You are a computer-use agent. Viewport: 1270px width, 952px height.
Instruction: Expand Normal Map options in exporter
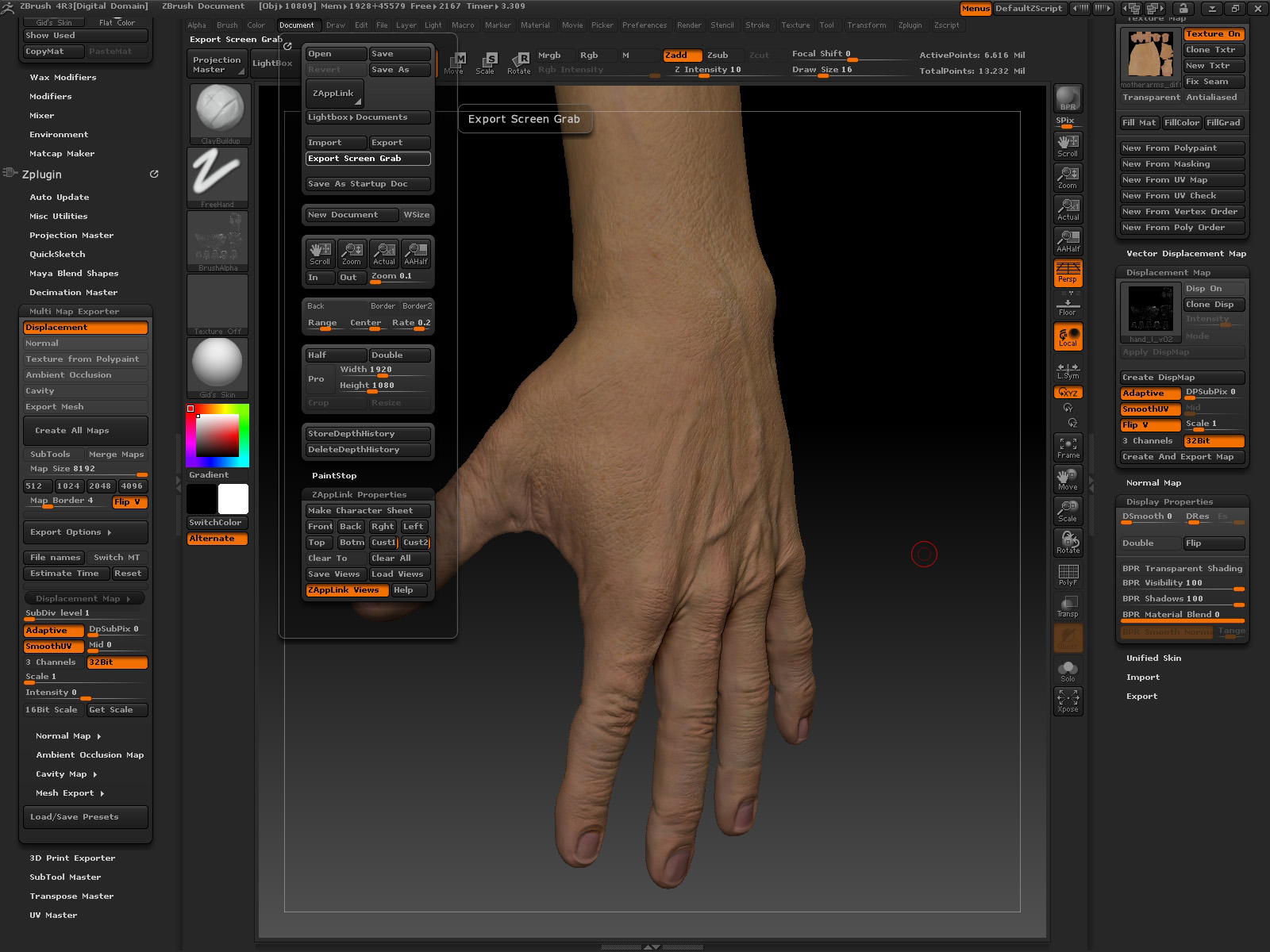coord(68,736)
